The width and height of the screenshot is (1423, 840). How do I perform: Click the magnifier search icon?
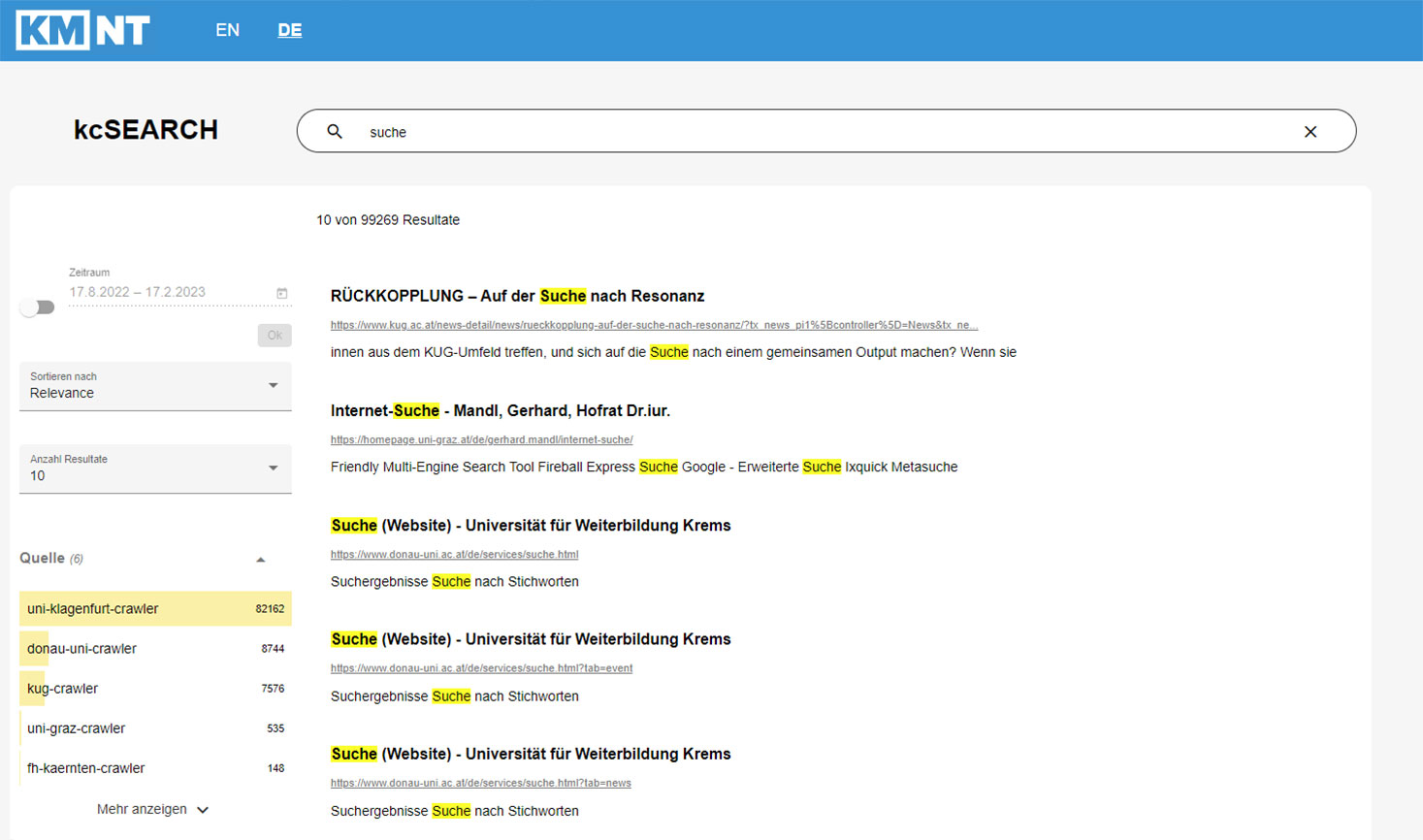(335, 131)
